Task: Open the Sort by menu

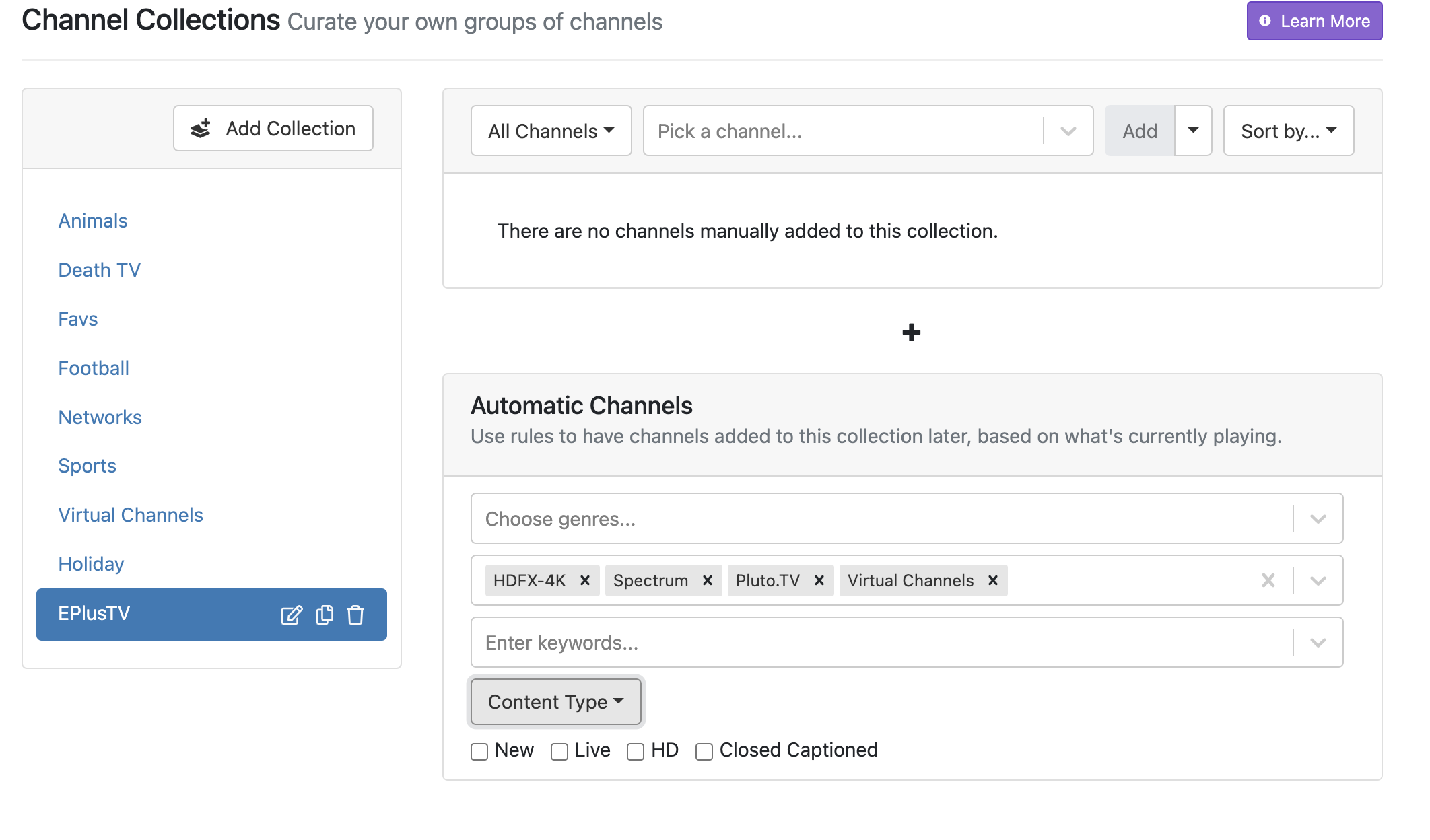Action: coord(1288,131)
